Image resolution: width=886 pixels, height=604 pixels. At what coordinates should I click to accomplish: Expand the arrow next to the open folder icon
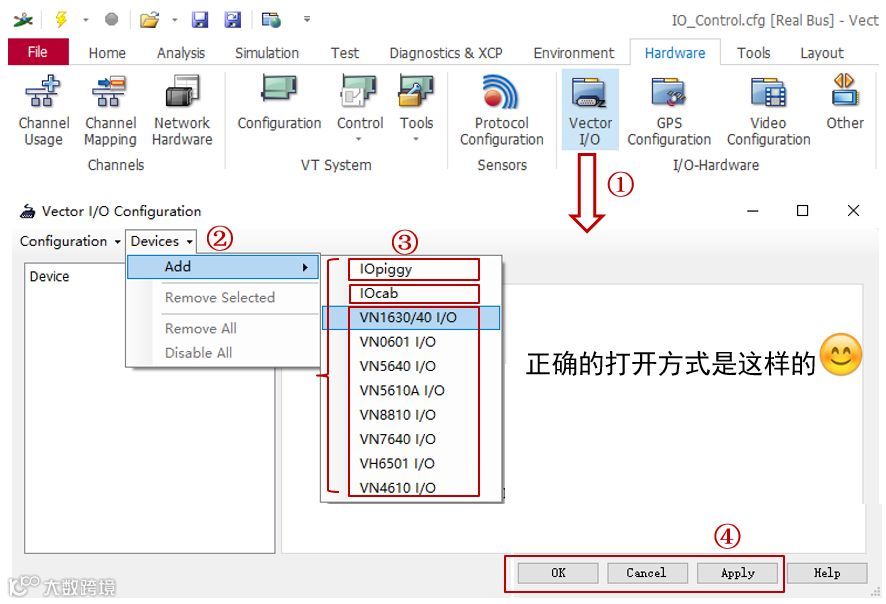(x=175, y=20)
